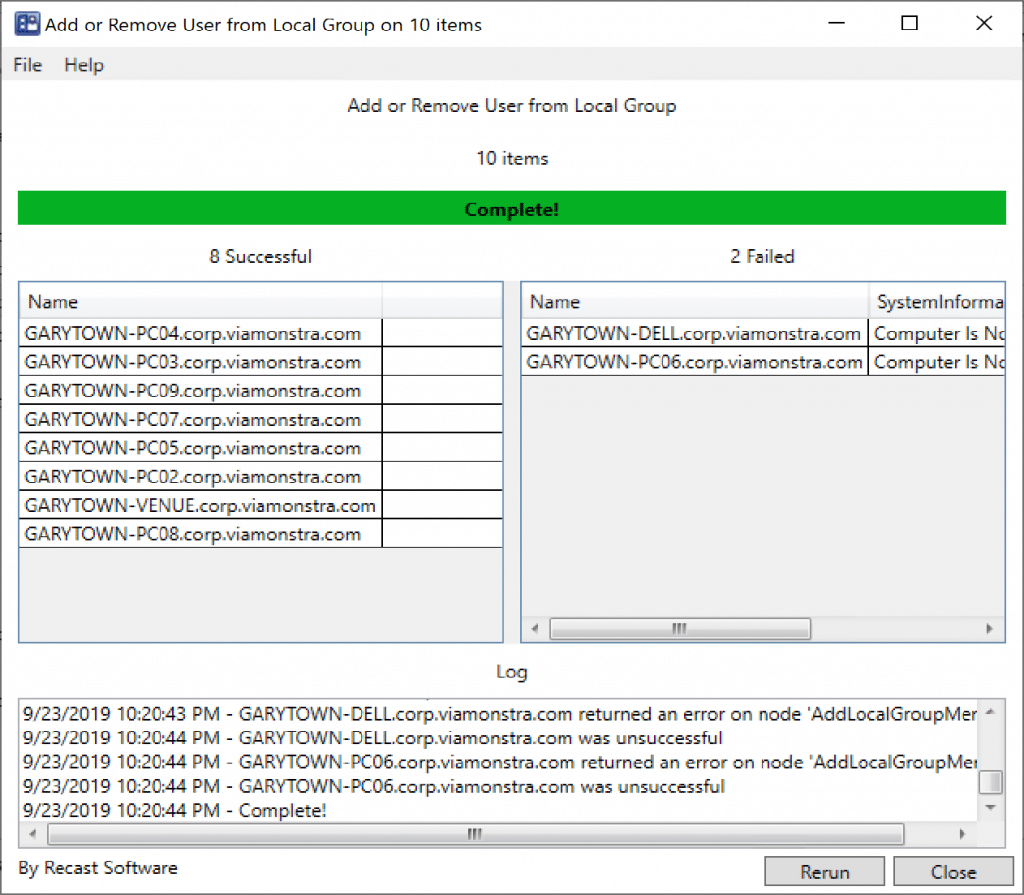The width and height of the screenshot is (1024, 895).
Task: Click log horizontal scroll right arrow
Action: pyautogui.click(x=962, y=833)
